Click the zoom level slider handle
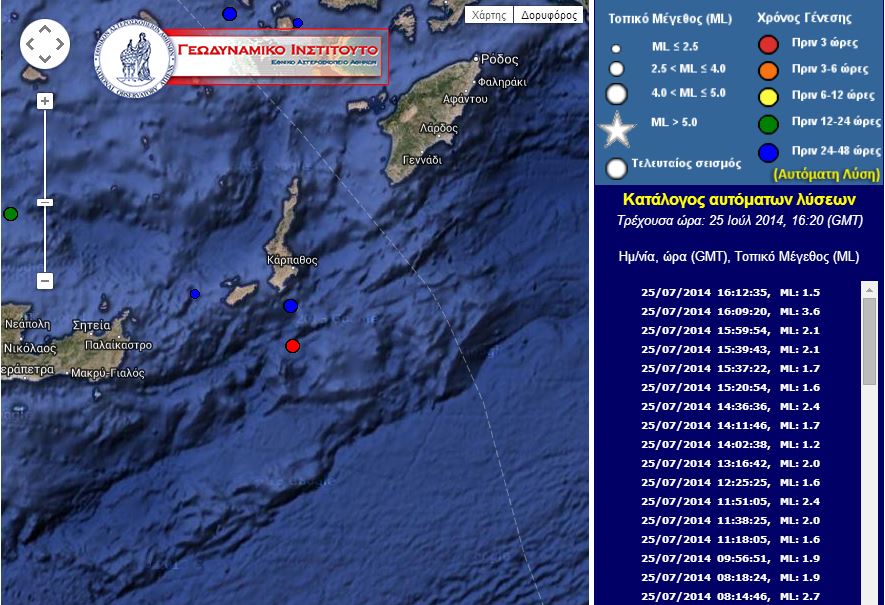Image resolution: width=885 pixels, height=605 pixels. point(45,202)
